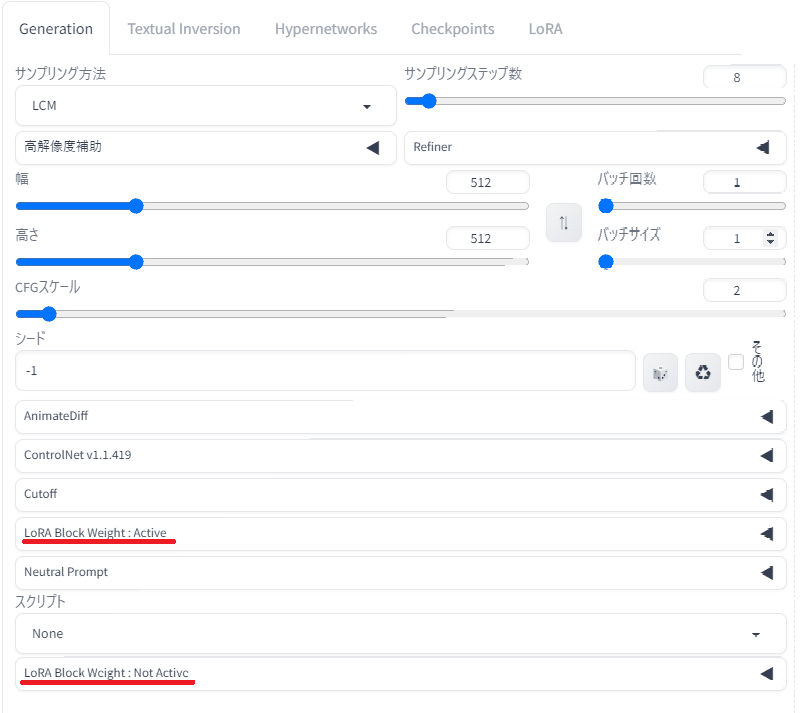Expand the AnimateDiff panel arrow

(x=766, y=416)
